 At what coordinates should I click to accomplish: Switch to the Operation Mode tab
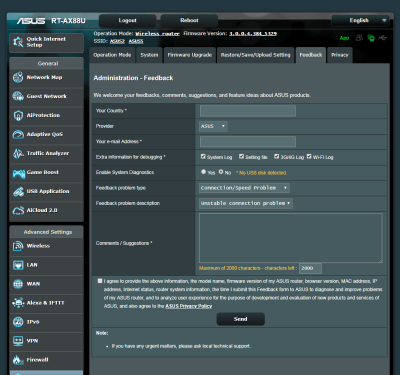[x=112, y=55]
